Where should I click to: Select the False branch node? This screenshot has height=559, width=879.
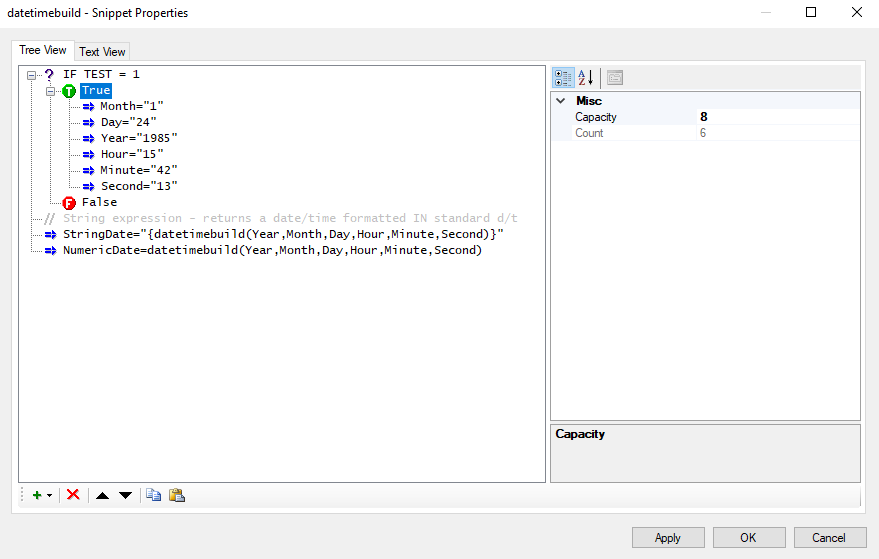click(99, 202)
